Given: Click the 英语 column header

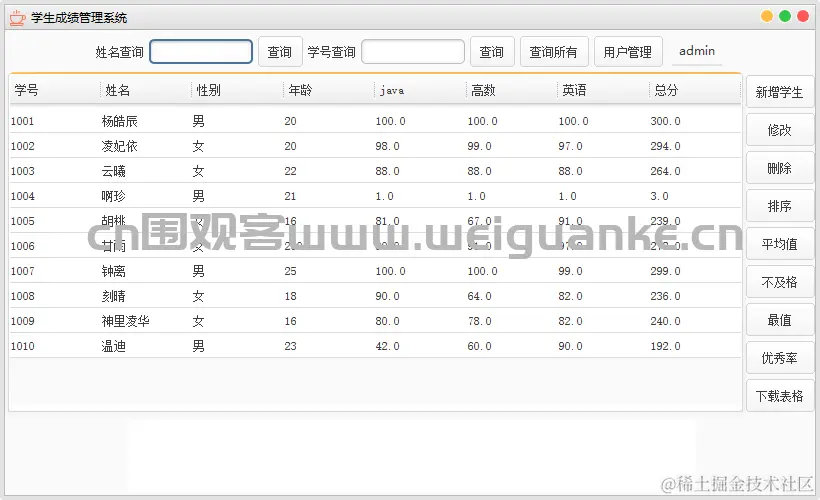Looking at the screenshot, I should tap(603, 90).
